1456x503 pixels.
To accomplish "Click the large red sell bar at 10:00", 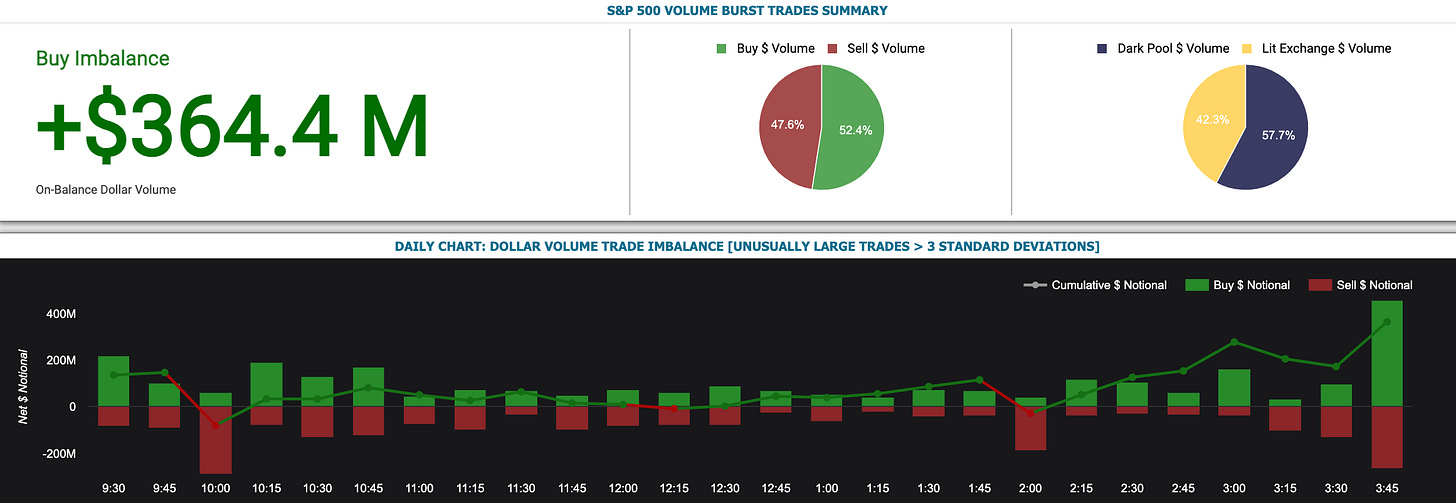I will coord(216,440).
